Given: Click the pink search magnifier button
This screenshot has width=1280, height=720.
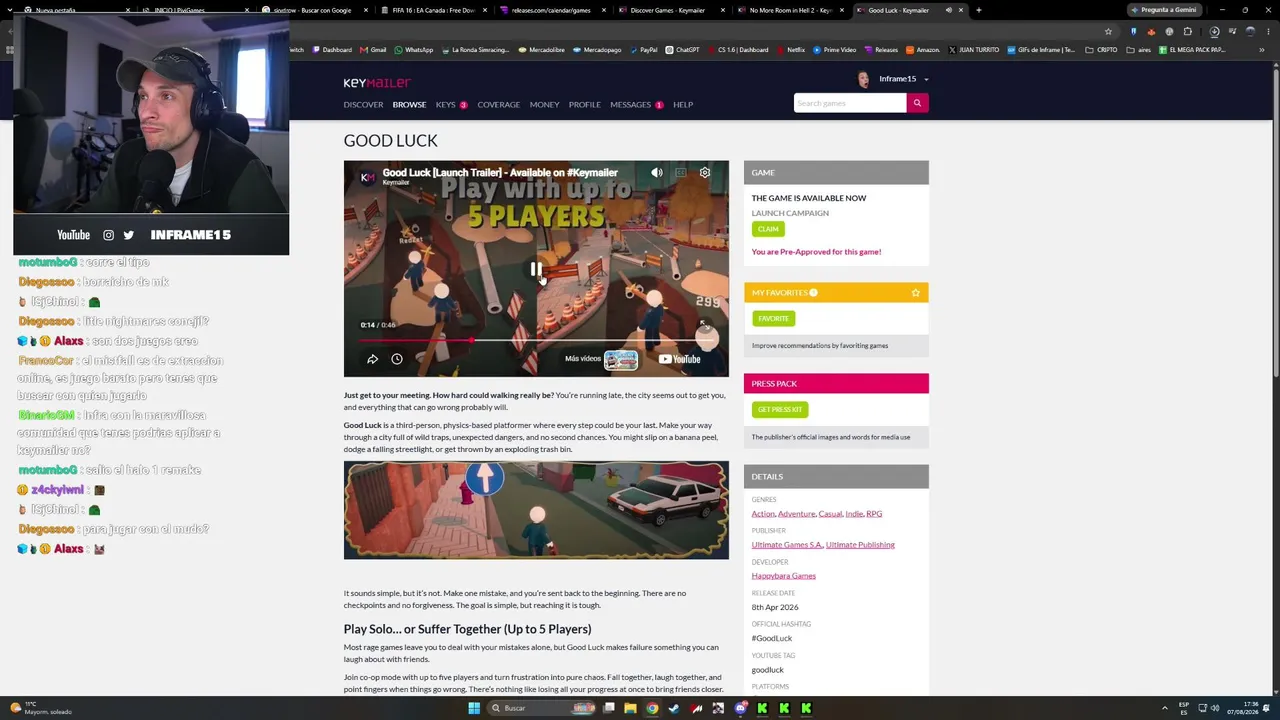Looking at the screenshot, I should 917,103.
